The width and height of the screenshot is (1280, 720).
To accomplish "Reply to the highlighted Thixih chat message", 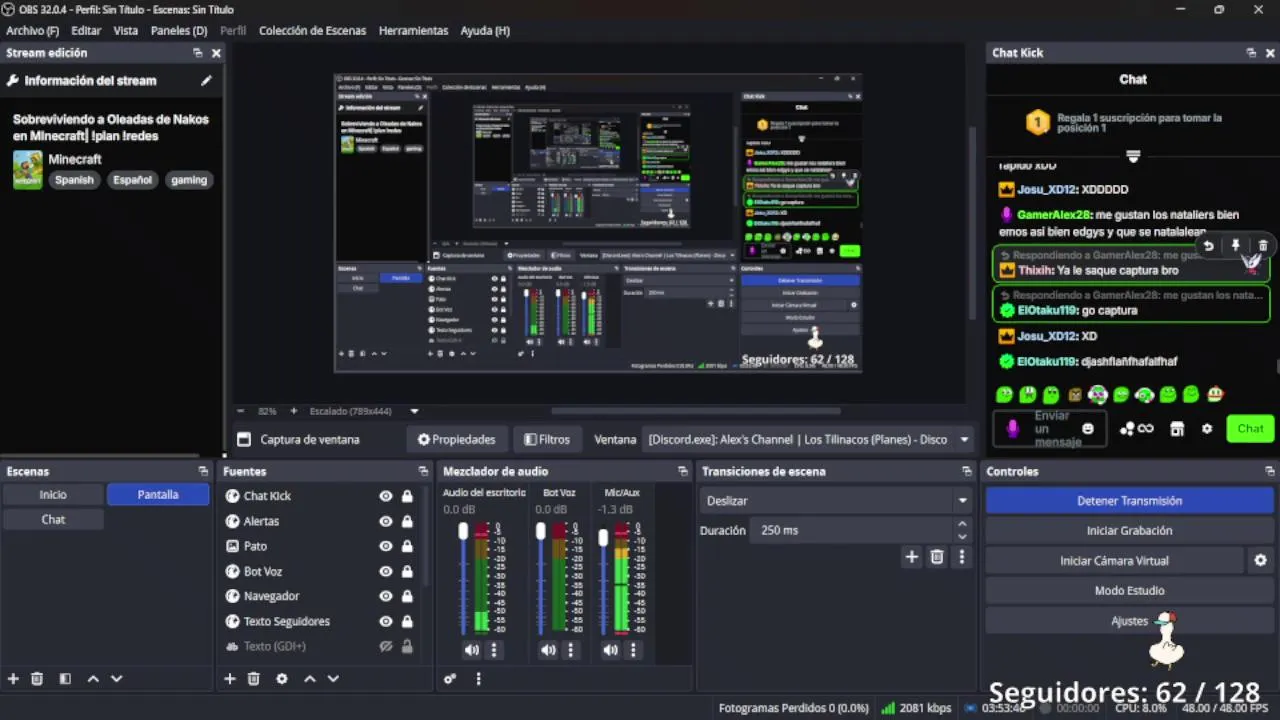I will click(1208, 246).
